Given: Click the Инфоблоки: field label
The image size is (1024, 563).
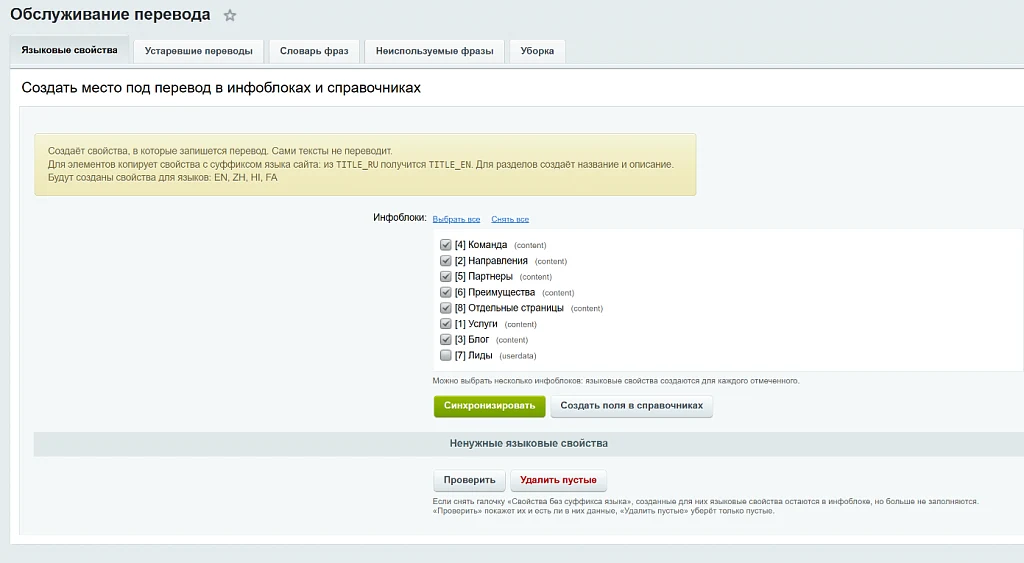Looking at the screenshot, I should pyautogui.click(x=400, y=217).
